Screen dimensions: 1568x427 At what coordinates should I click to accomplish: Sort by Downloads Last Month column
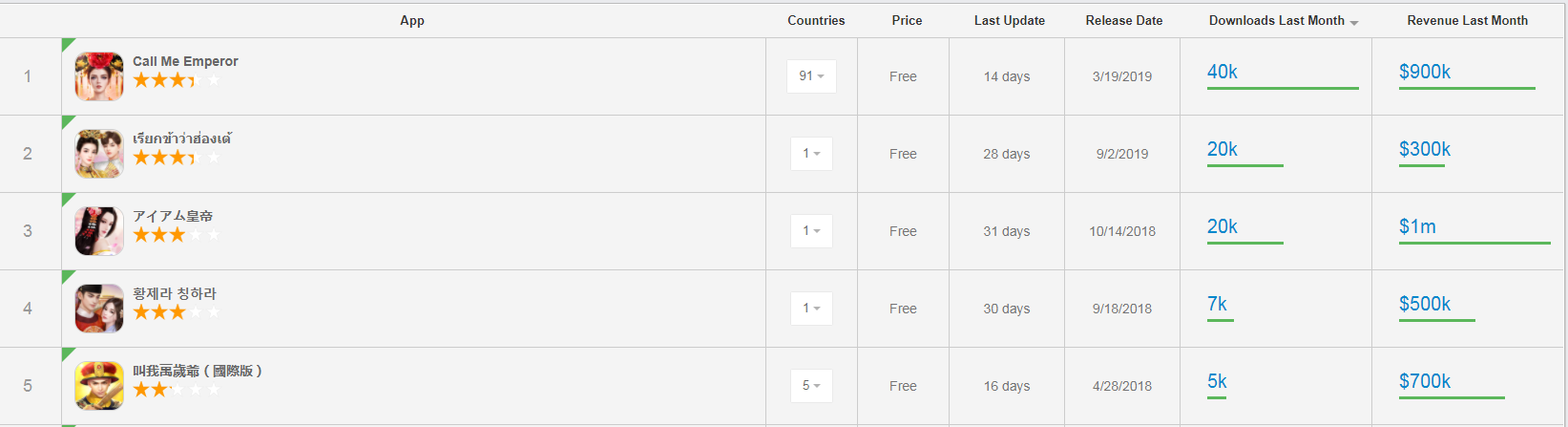pyautogui.click(x=1276, y=20)
